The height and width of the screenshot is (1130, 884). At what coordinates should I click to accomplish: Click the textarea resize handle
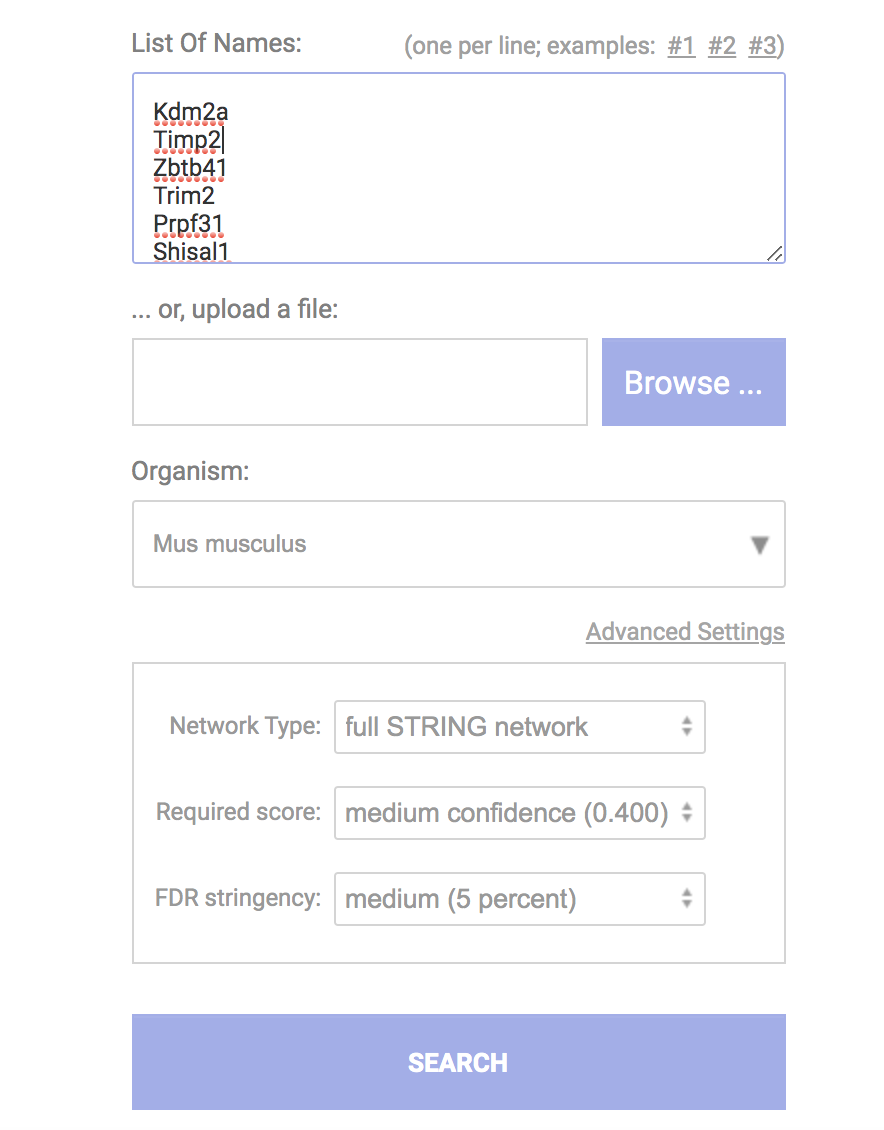[774, 253]
